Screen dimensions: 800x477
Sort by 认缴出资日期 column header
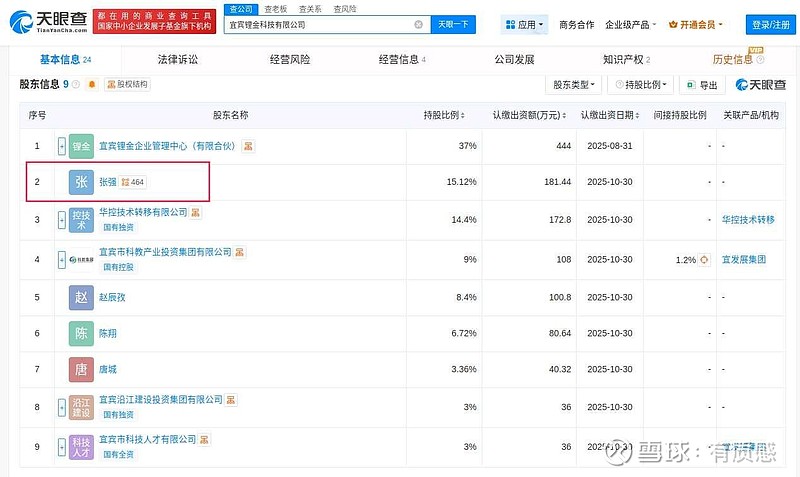(x=610, y=115)
